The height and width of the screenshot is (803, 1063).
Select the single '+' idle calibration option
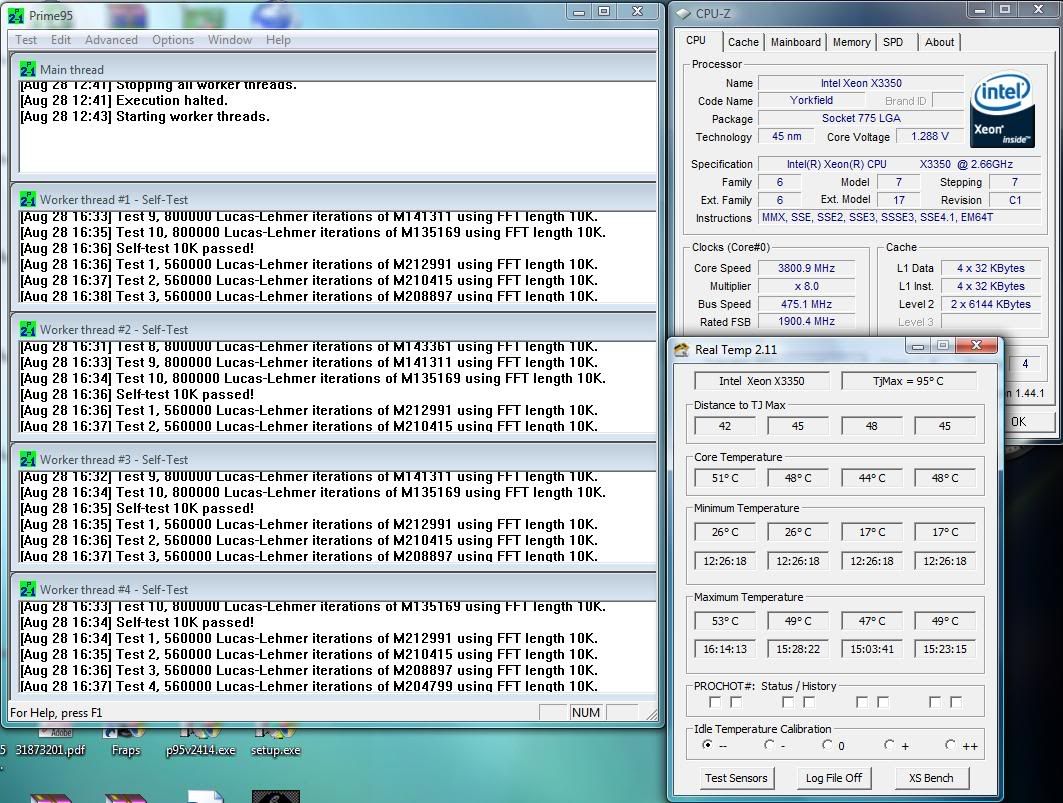point(889,745)
